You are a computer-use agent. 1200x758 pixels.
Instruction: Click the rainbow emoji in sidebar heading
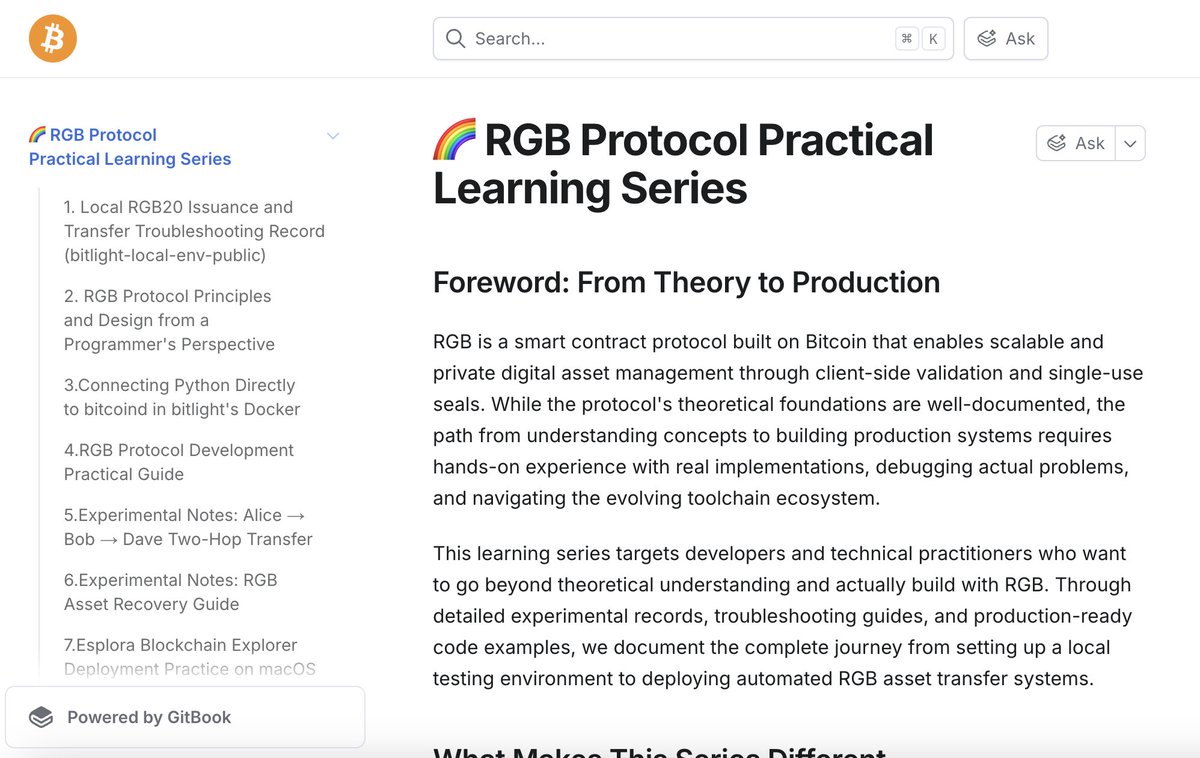click(x=37, y=134)
